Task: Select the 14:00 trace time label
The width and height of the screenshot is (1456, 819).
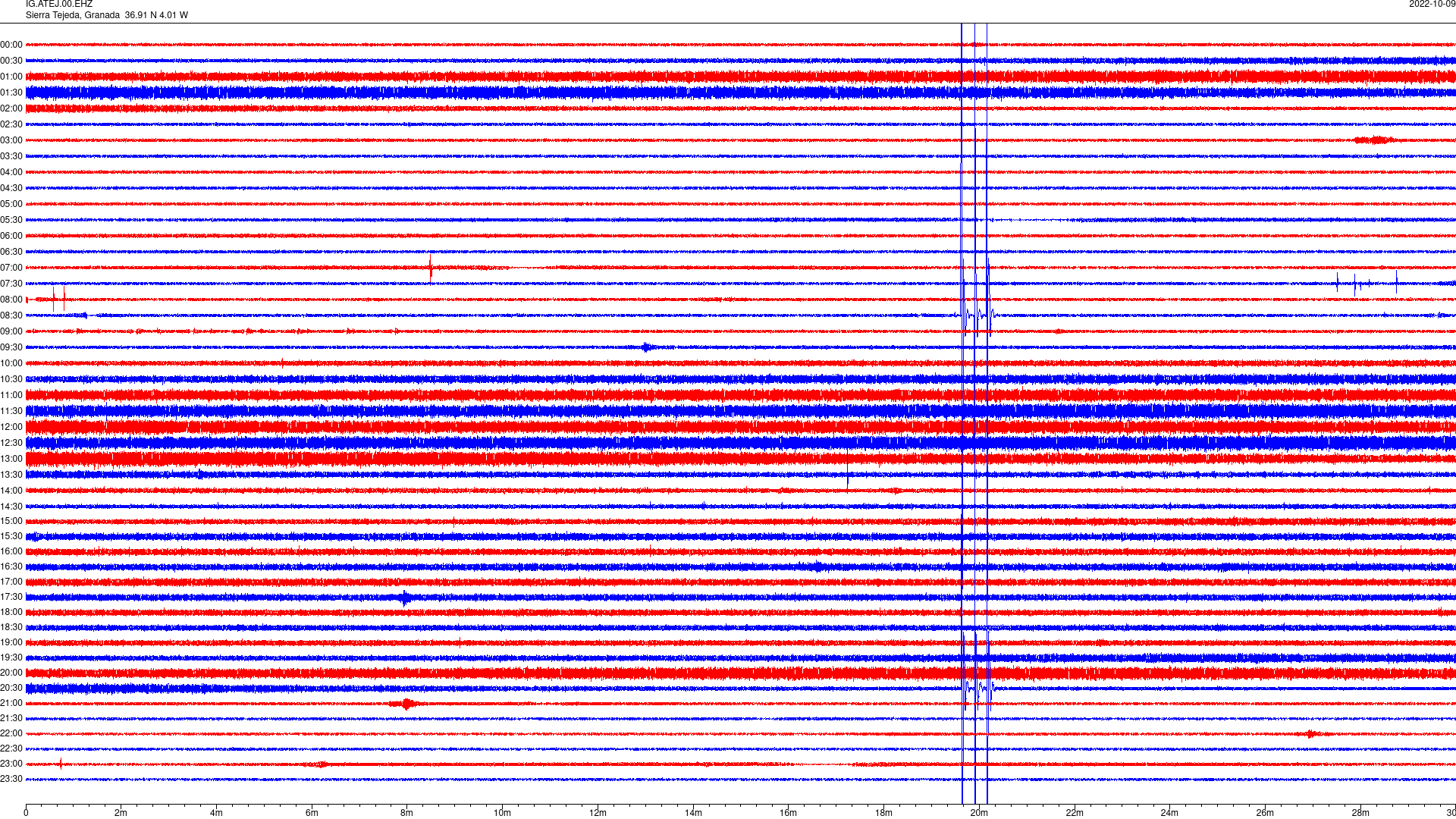Action: coord(11,491)
